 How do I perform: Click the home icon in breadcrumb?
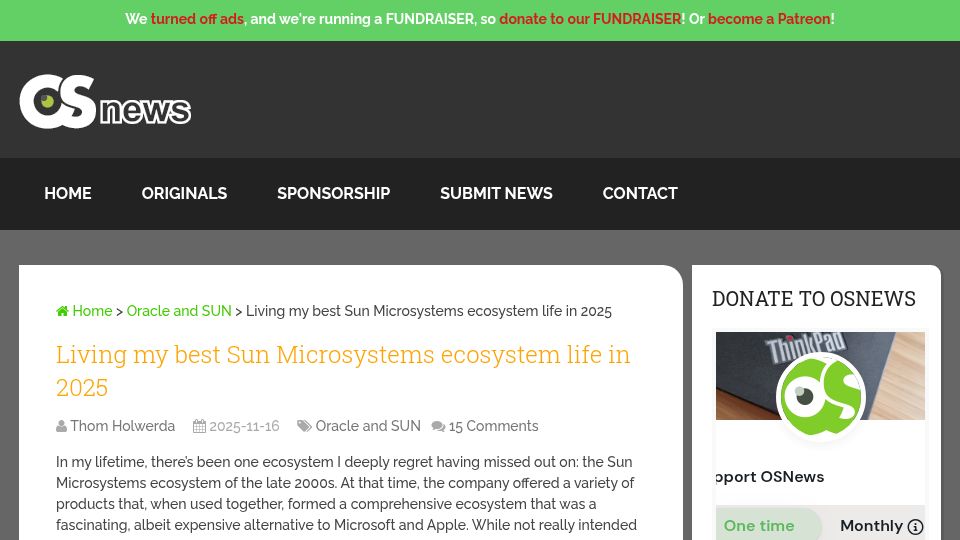[x=62, y=311]
